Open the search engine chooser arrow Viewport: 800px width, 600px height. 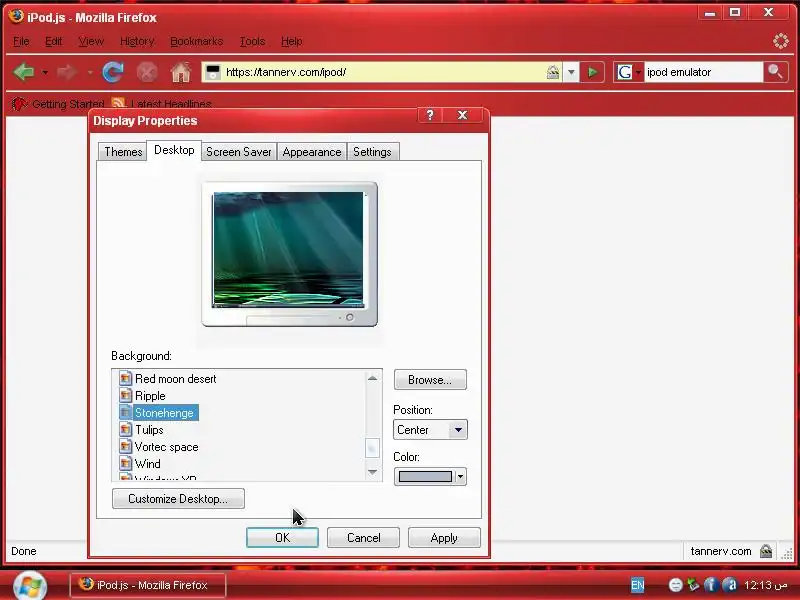click(x=638, y=72)
